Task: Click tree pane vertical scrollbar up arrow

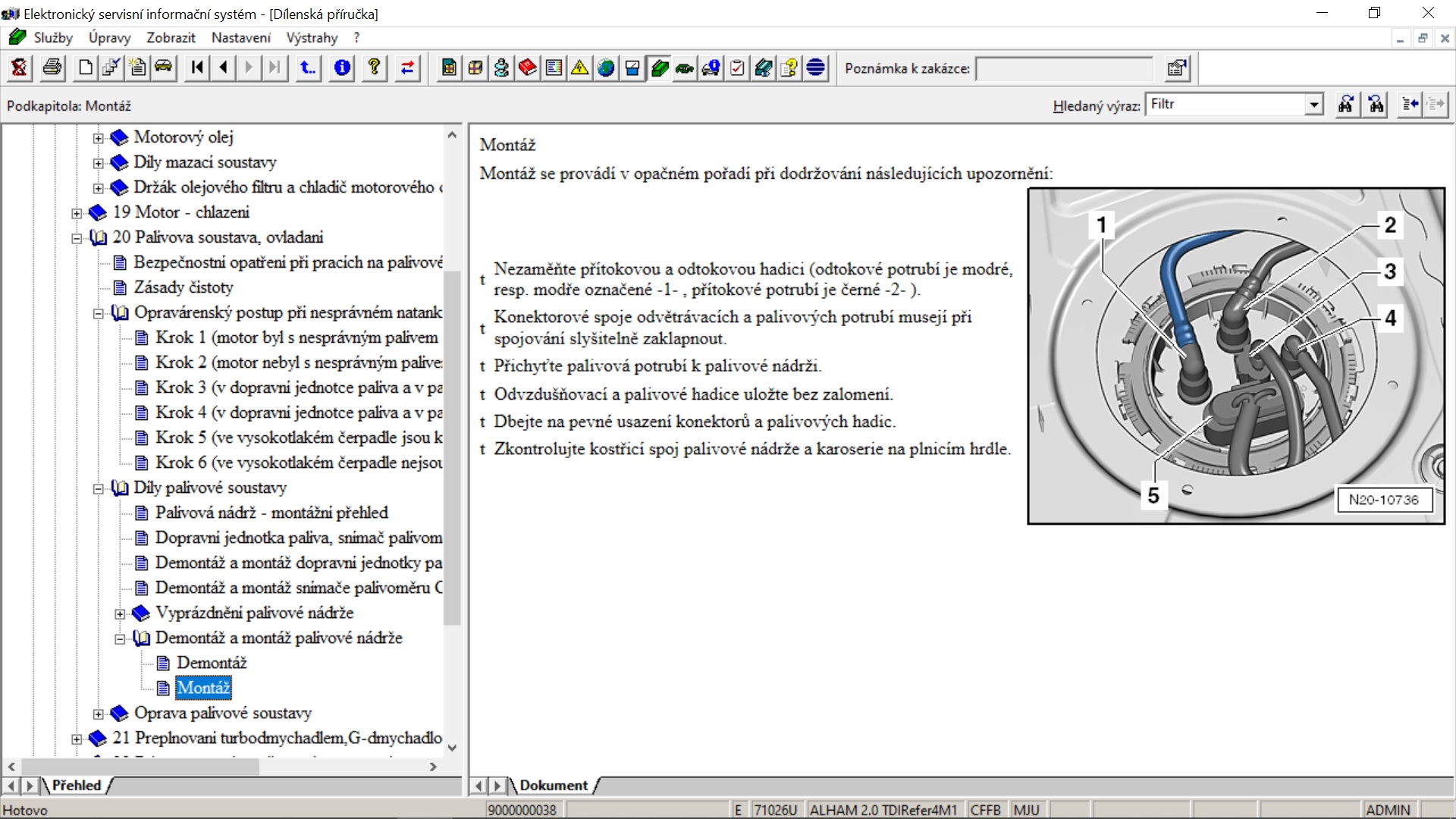Action: (x=452, y=135)
